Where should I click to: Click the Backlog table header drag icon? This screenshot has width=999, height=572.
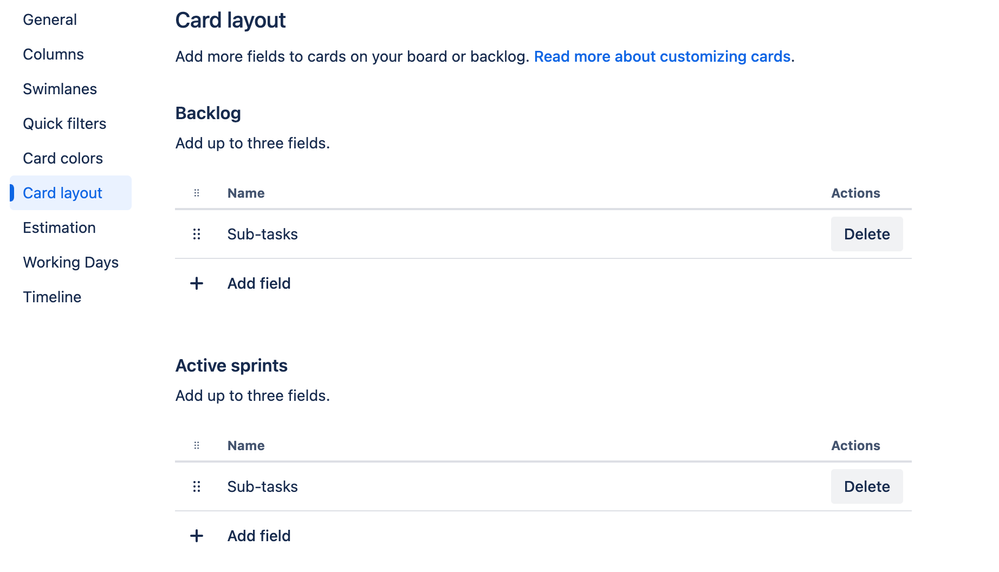coord(196,193)
